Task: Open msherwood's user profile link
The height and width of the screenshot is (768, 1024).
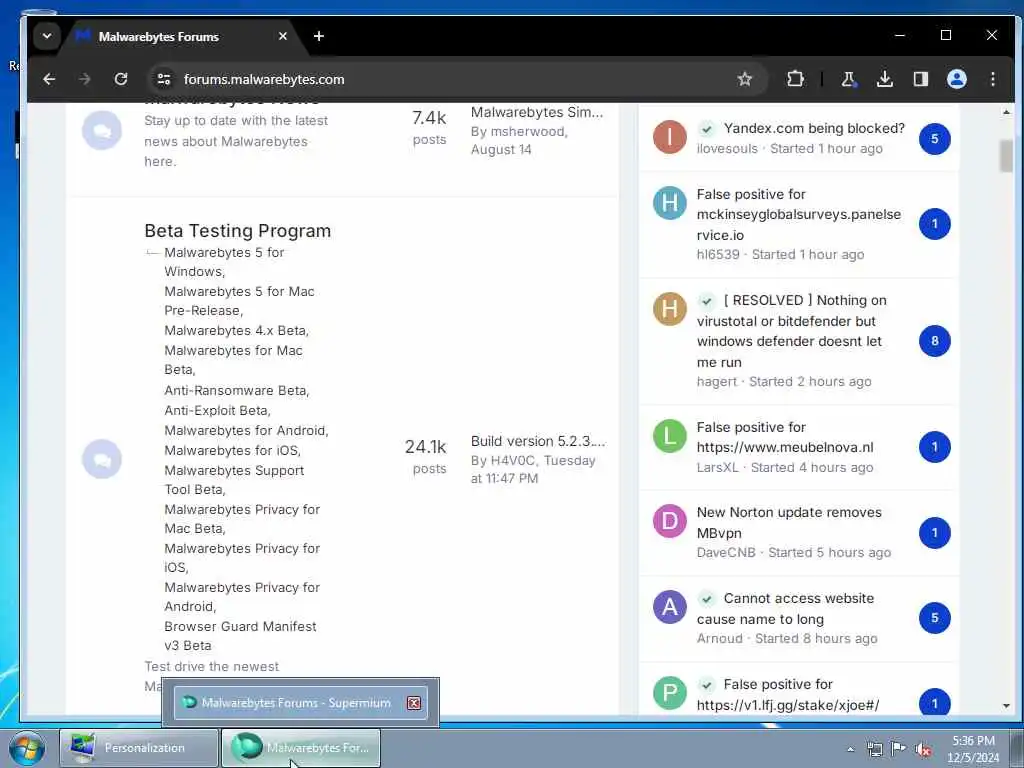Action: point(528,131)
